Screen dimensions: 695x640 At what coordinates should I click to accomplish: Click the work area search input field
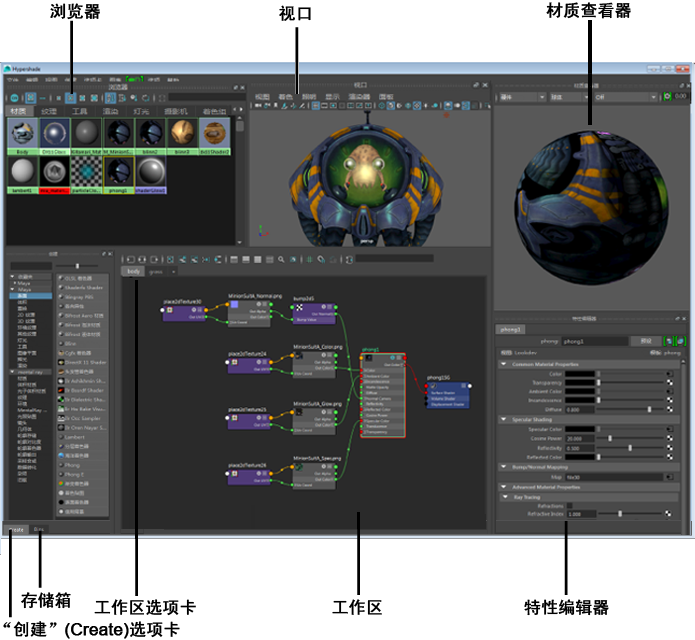394,258
